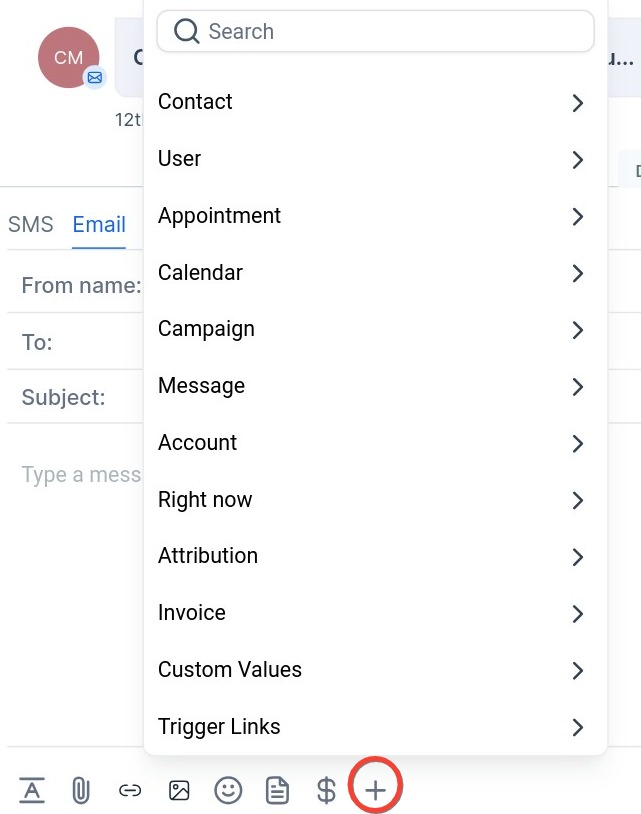Click the search magnifier icon
Screen dimensions: 641x814
pos(186,31)
